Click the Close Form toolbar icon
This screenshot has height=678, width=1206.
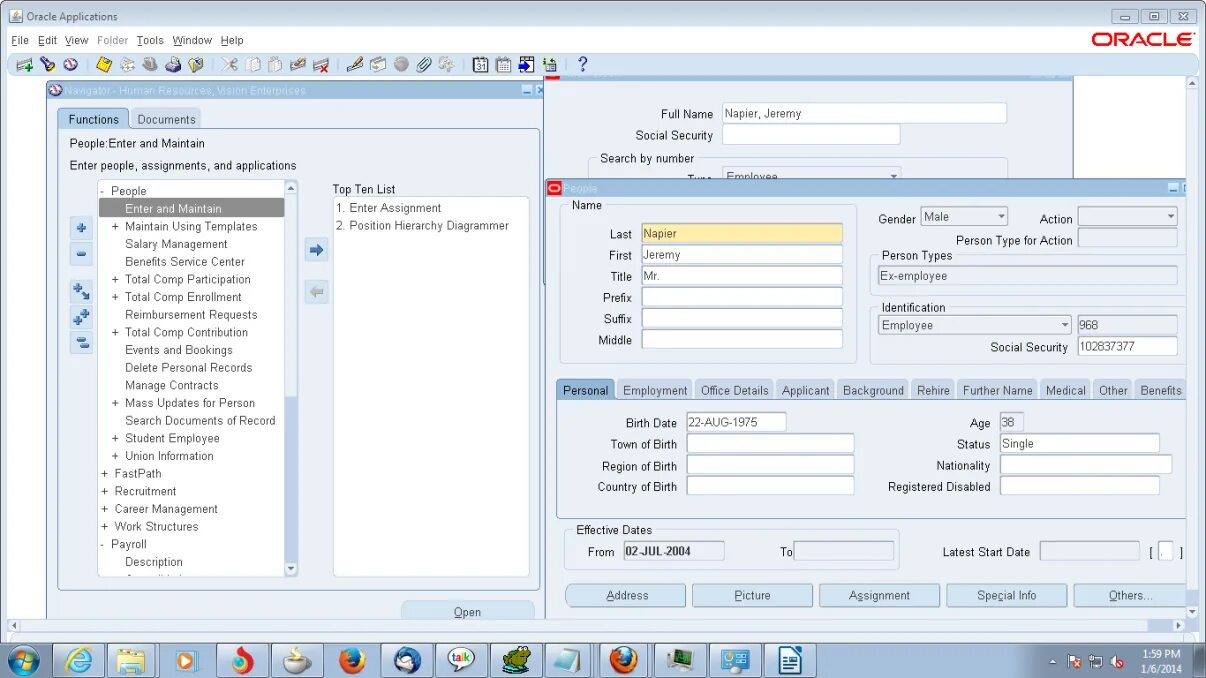pos(196,65)
